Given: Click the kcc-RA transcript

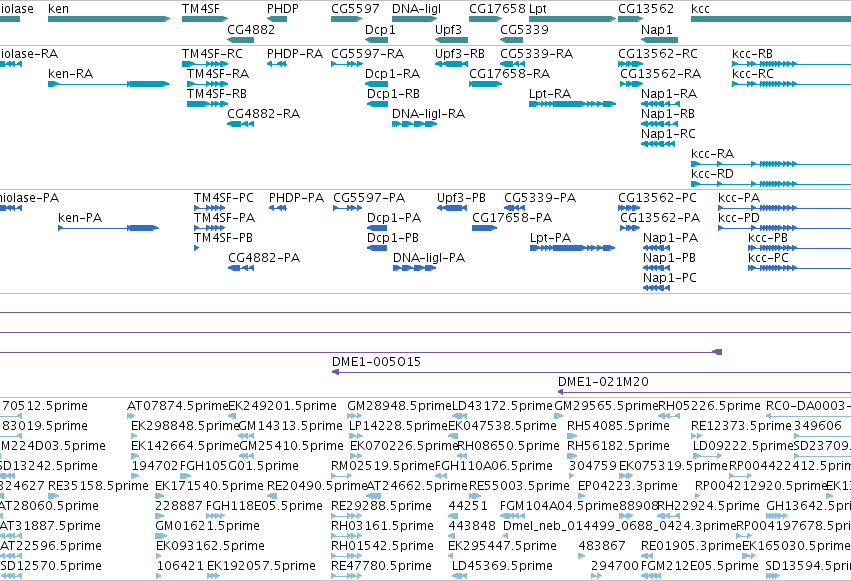Looking at the screenshot, I should 771,164.
